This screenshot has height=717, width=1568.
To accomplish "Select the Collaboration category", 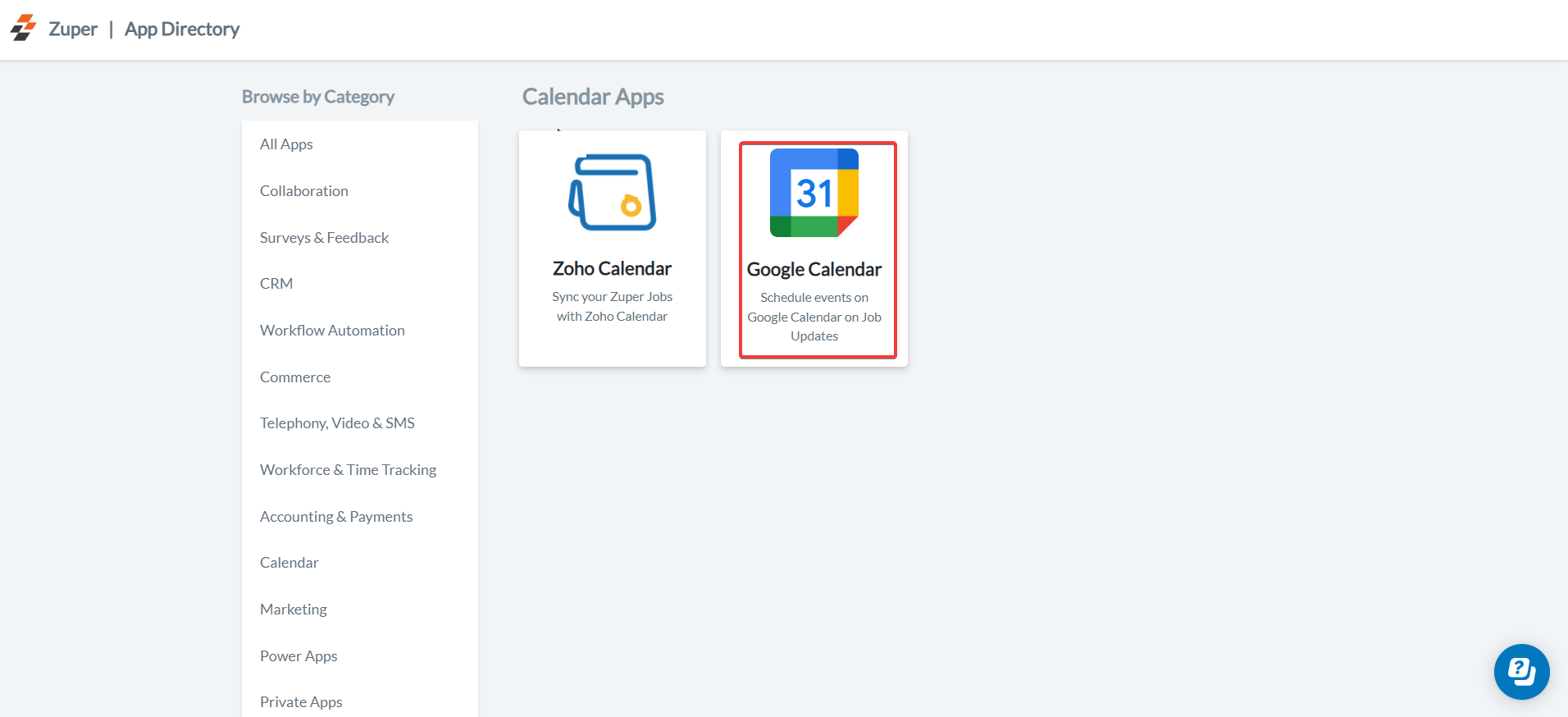I will pyautogui.click(x=304, y=191).
